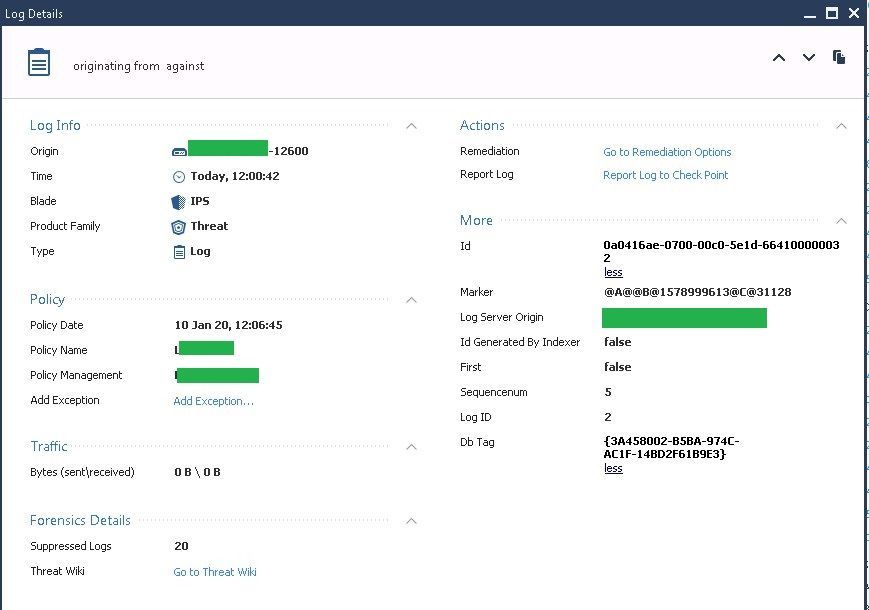The width and height of the screenshot is (869, 610).
Task: Go to next log with down arrow
Action: coord(809,58)
